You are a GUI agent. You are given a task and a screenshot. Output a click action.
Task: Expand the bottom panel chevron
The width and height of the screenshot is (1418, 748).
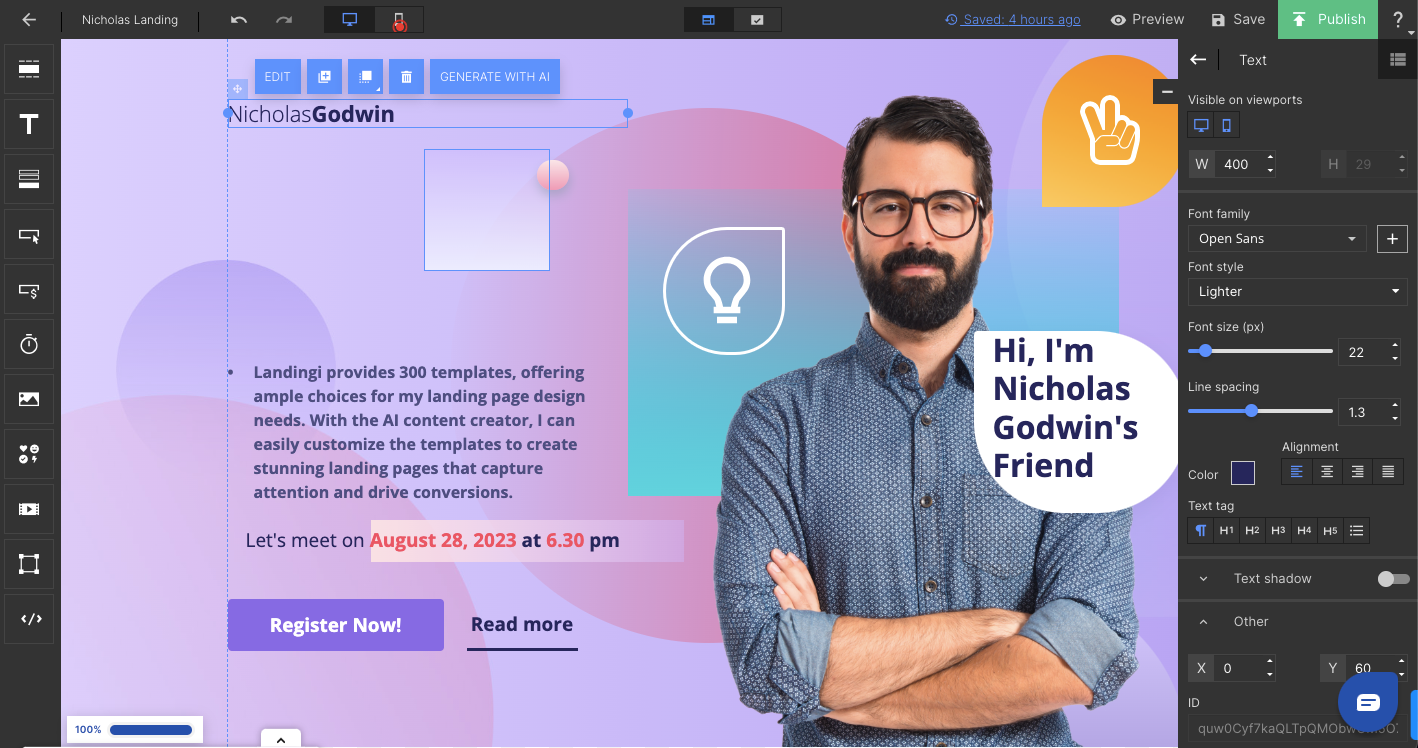281,739
